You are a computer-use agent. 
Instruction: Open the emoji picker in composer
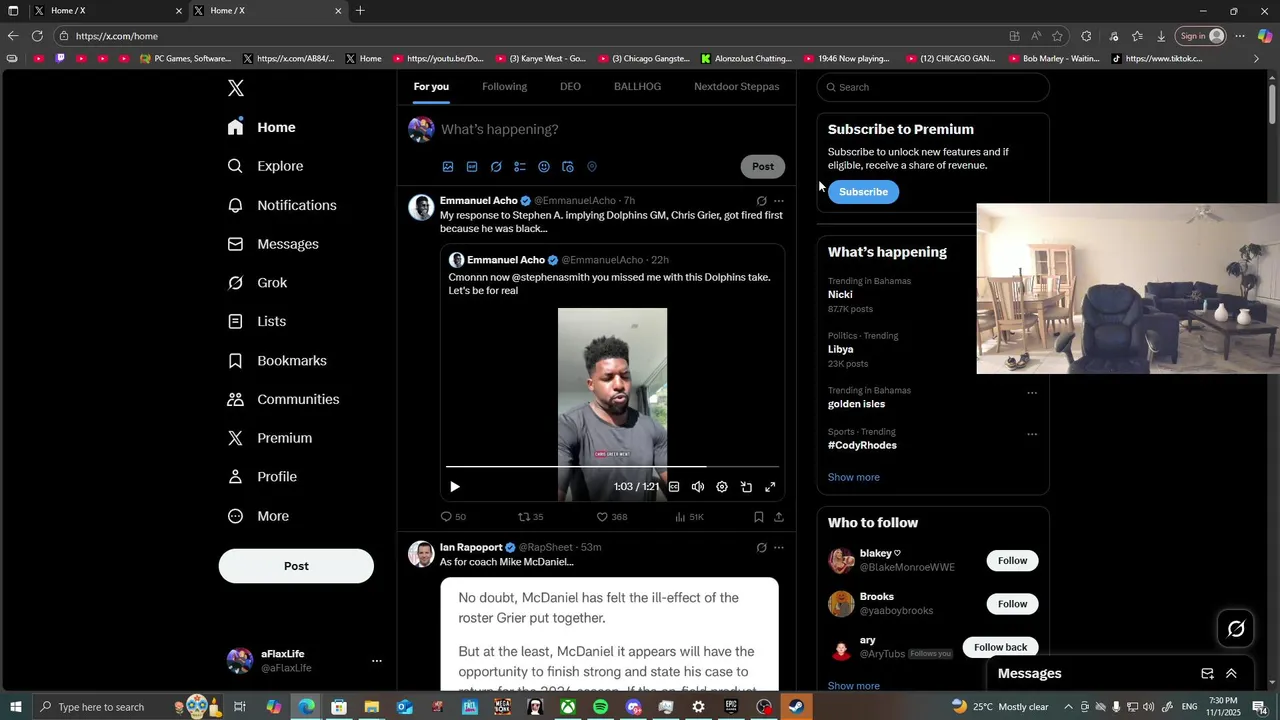point(544,167)
